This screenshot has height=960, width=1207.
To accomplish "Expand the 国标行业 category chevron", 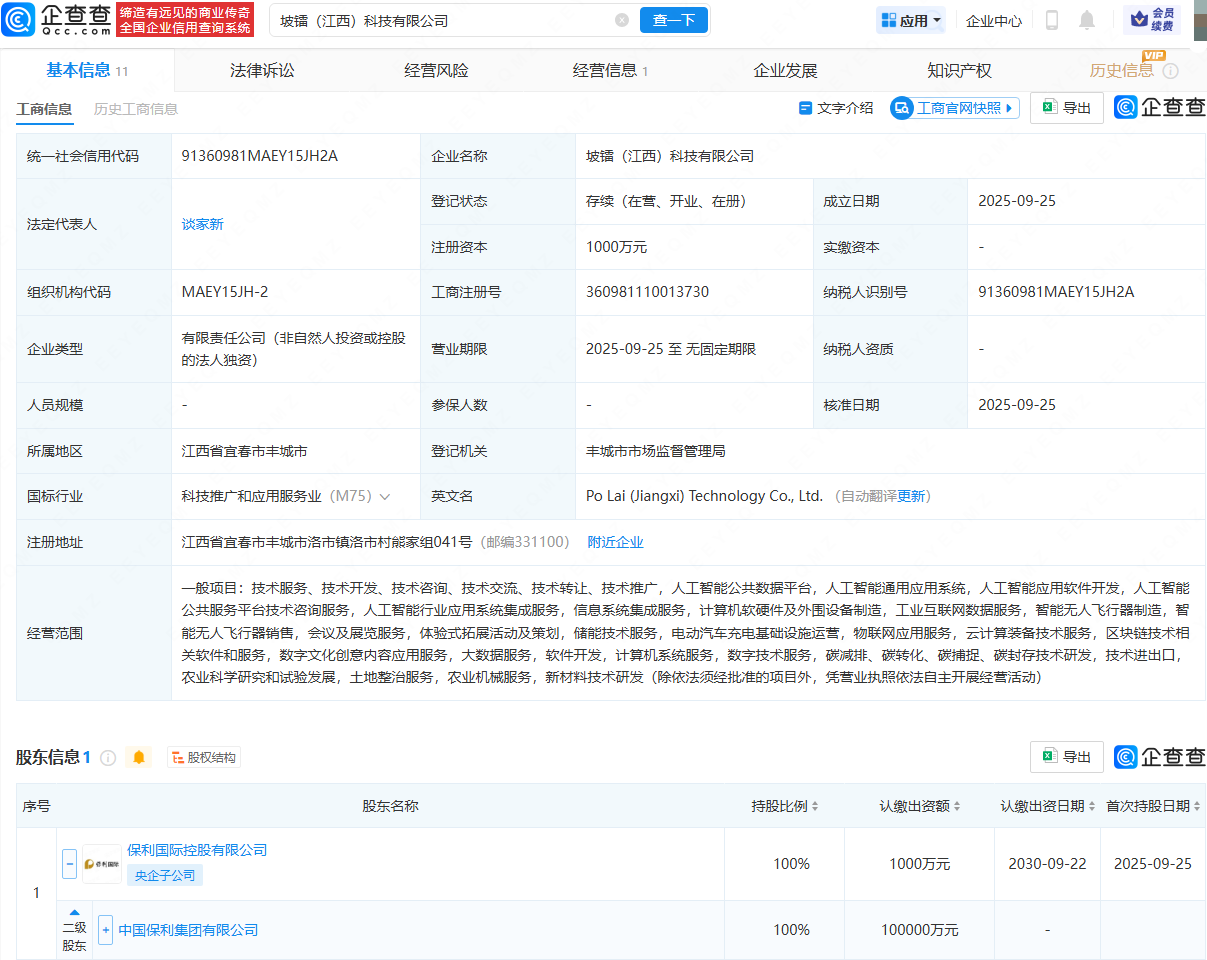I will (x=385, y=497).
